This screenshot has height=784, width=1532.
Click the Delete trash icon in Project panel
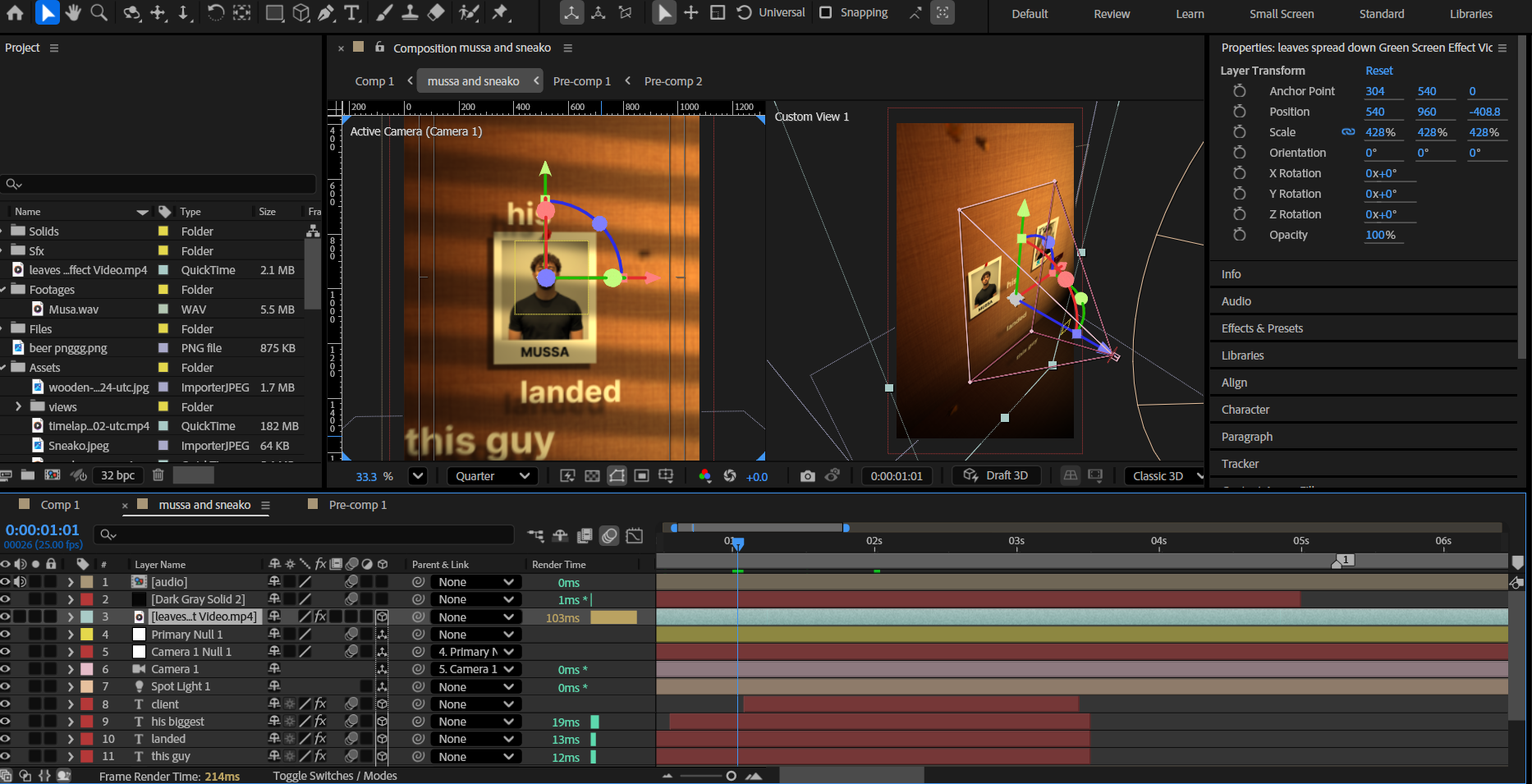[x=158, y=475]
